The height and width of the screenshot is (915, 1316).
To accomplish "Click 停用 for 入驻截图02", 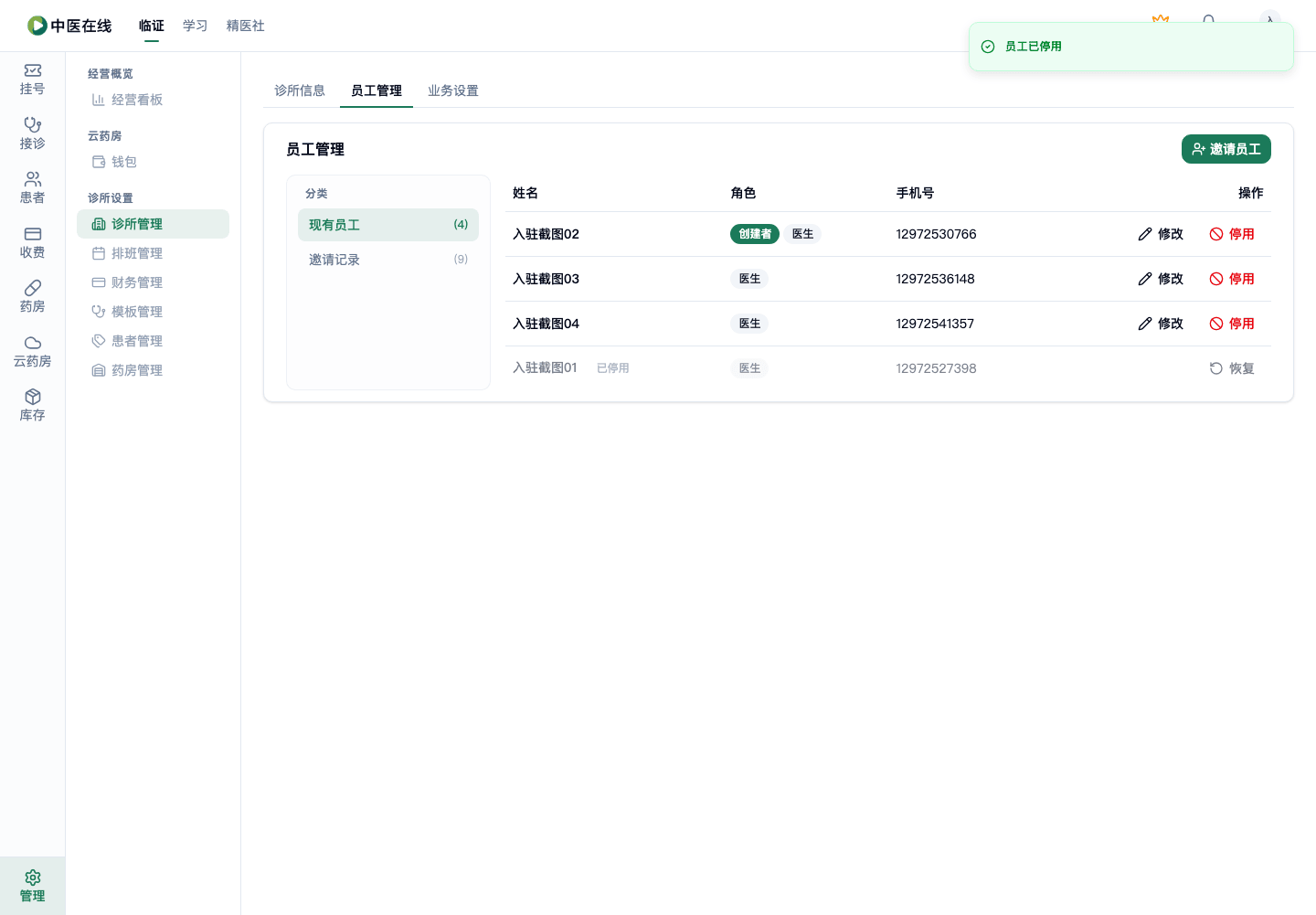I will click(x=1232, y=234).
